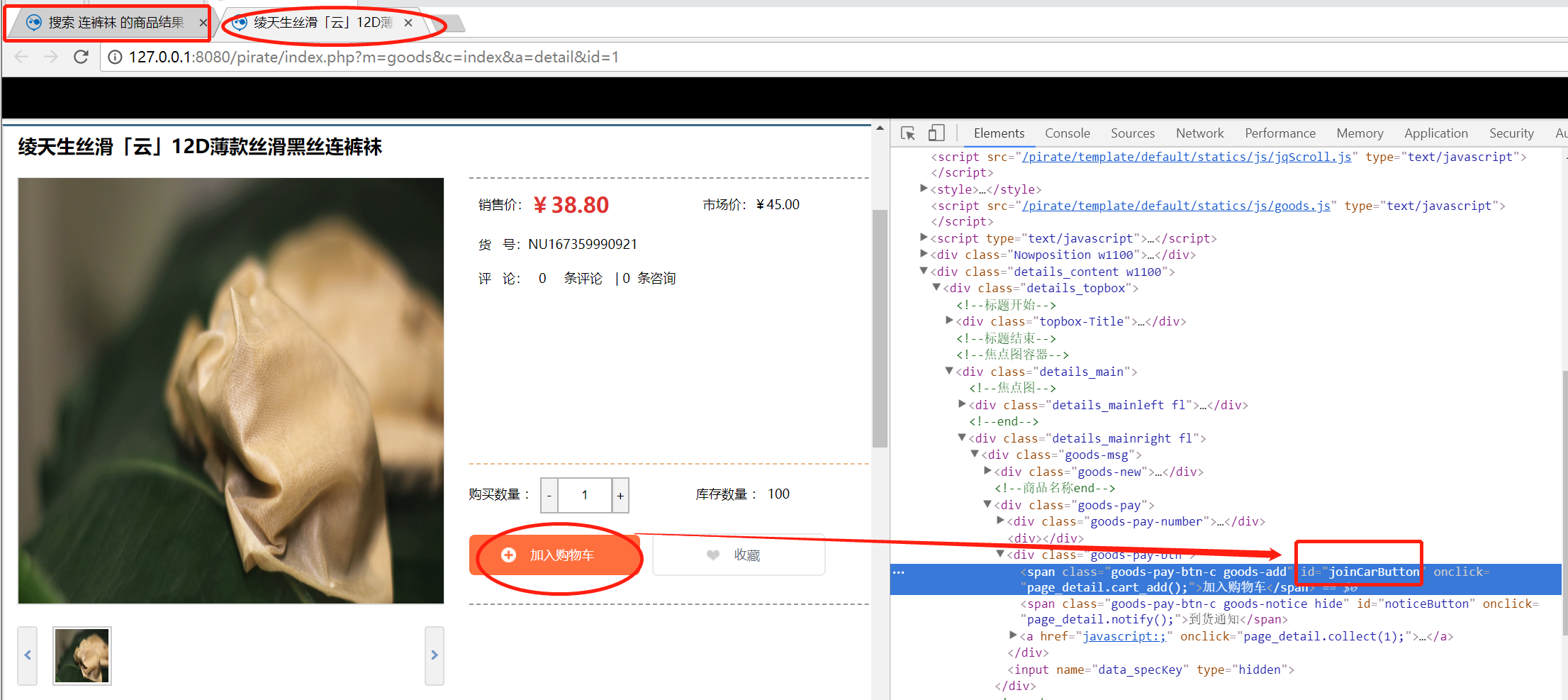Image resolution: width=1568 pixels, height=700 pixels.
Task: Open the Elements panel tab
Action: tap(999, 133)
